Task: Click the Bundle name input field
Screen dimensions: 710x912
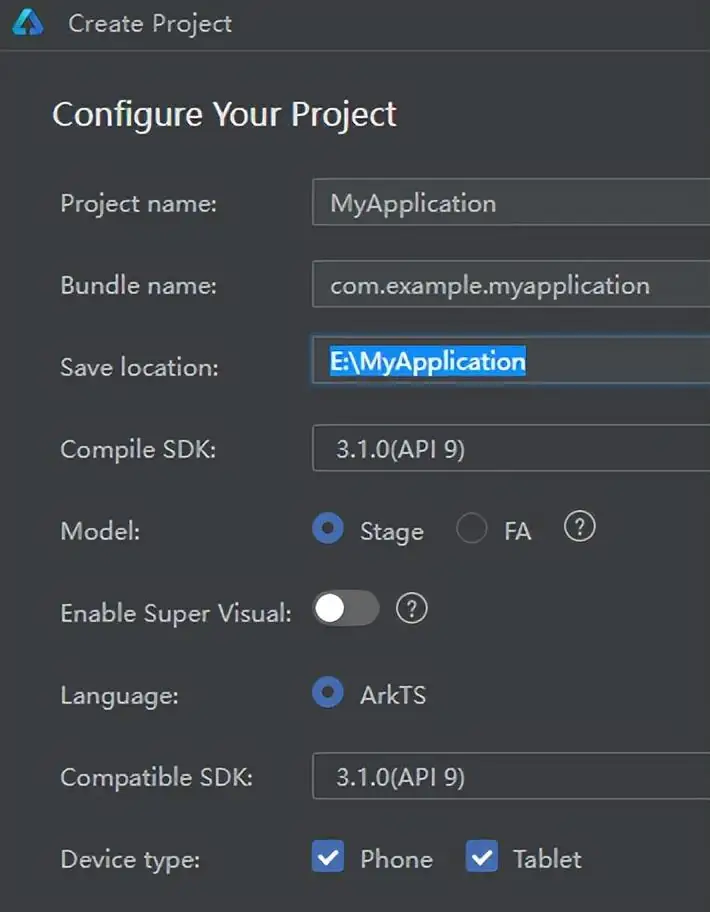Action: point(510,285)
